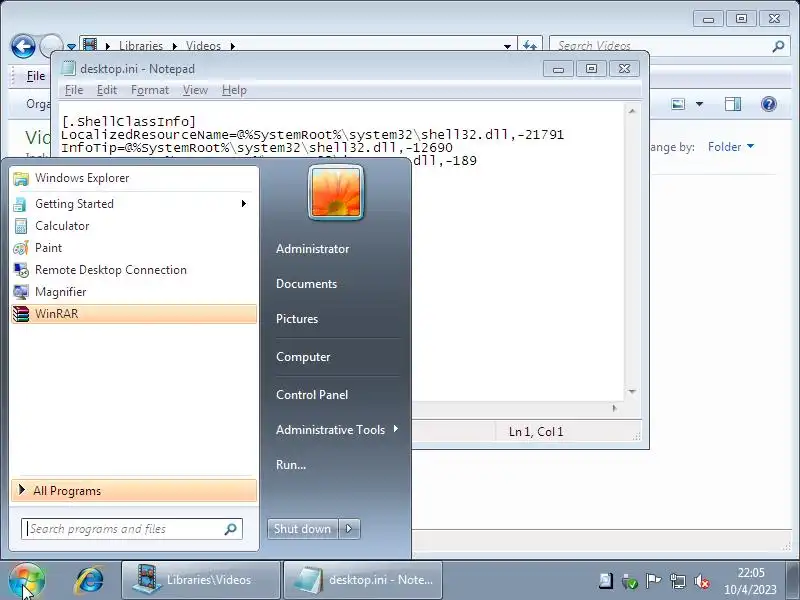The image size is (800, 600).
Task: Switch to Libraries\Videos taskbar button
Action: 201,580
